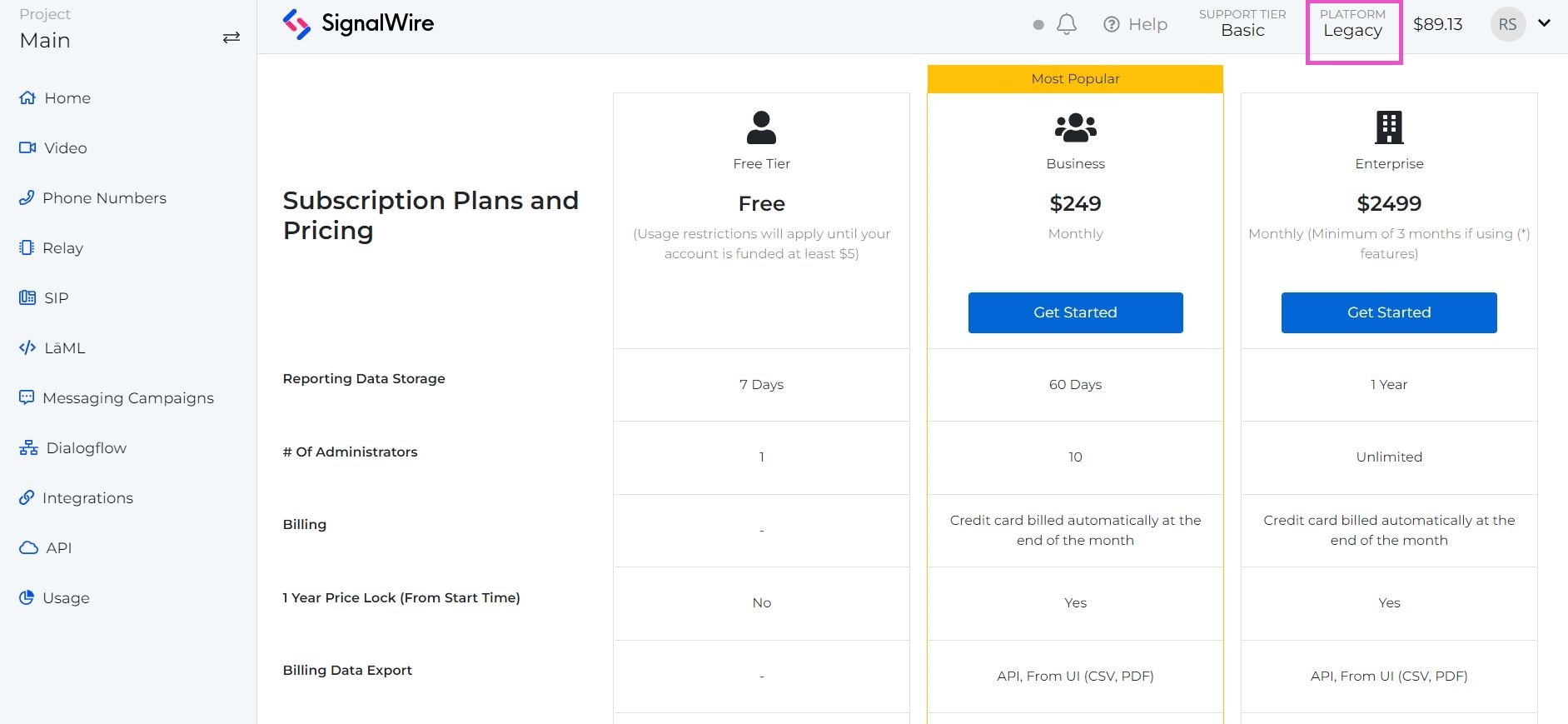Click the Dialogflow network icon

click(28, 447)
